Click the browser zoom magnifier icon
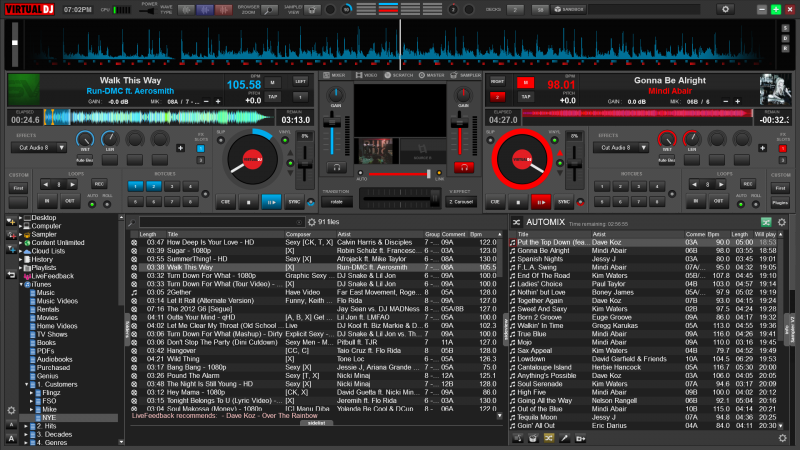This screenshot has width=800, height=450. (269, 10)
